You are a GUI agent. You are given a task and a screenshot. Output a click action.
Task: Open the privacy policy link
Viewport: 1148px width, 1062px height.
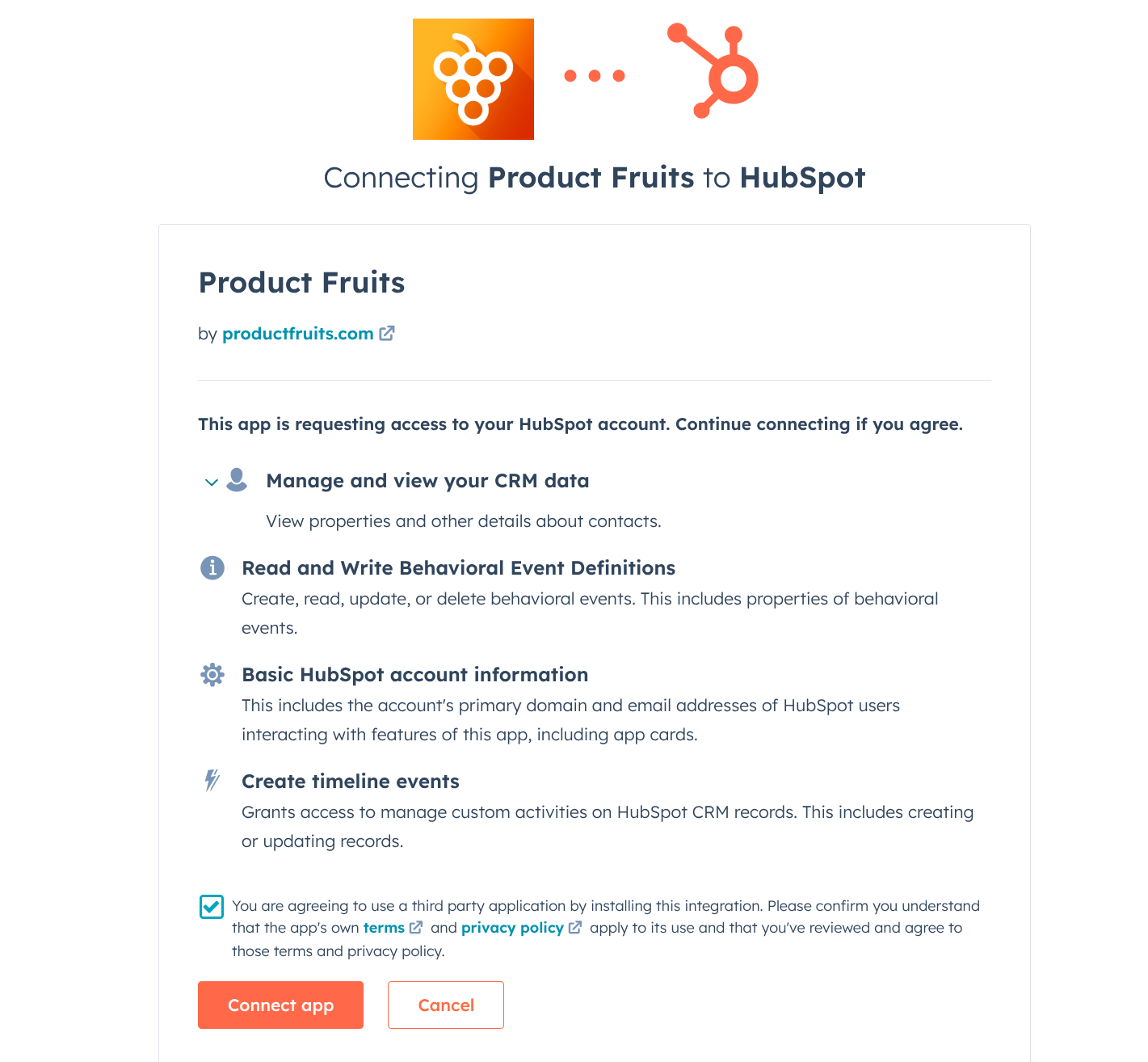[x=512, y=928]
